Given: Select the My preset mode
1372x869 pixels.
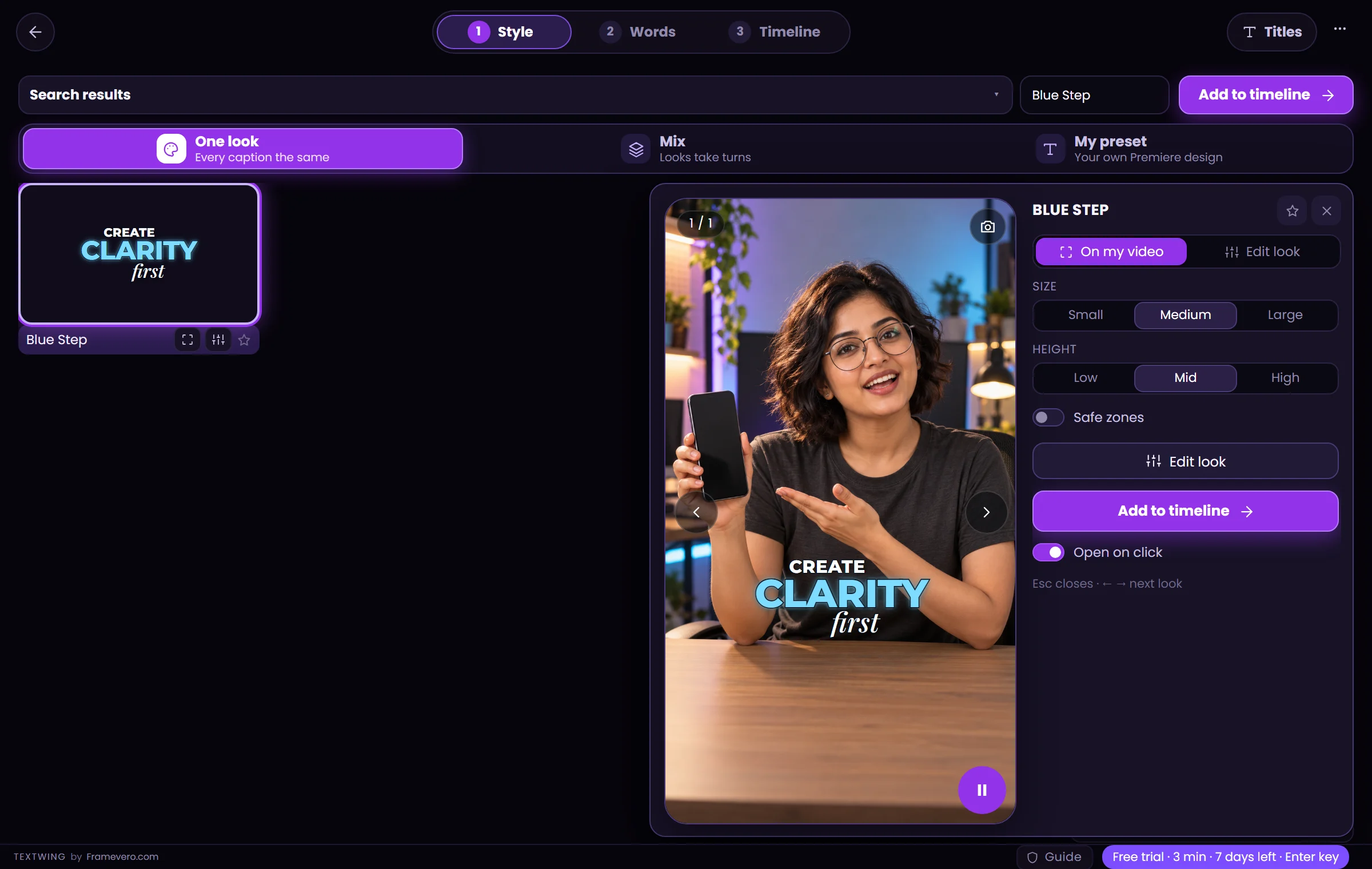Looking at the screenshot, I should (1129, 149).
